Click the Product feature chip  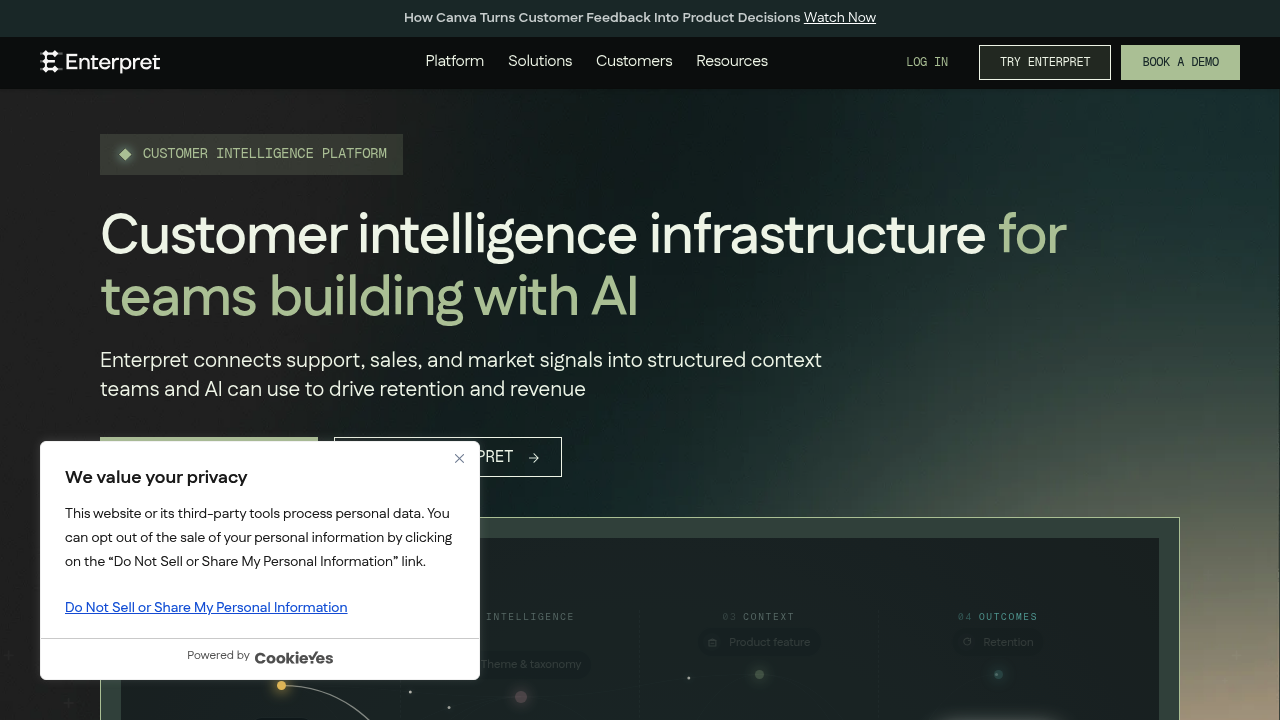tap(759, 642)
